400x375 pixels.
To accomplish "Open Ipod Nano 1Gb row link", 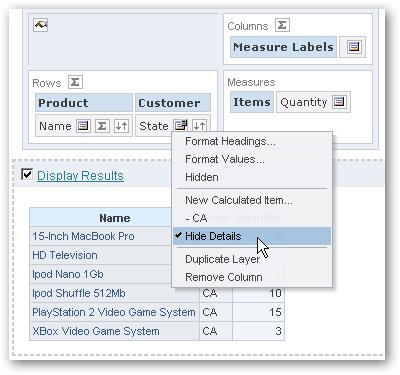I will (68, 274).
